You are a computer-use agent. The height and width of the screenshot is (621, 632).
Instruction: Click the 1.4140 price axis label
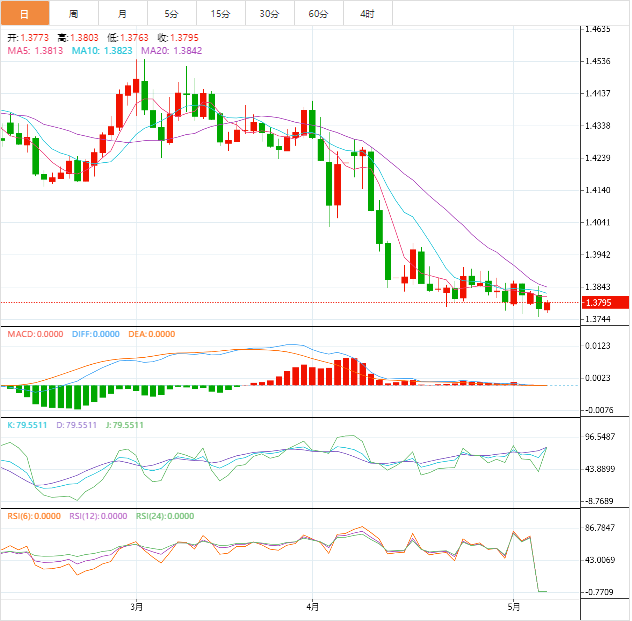pos(598,190)
